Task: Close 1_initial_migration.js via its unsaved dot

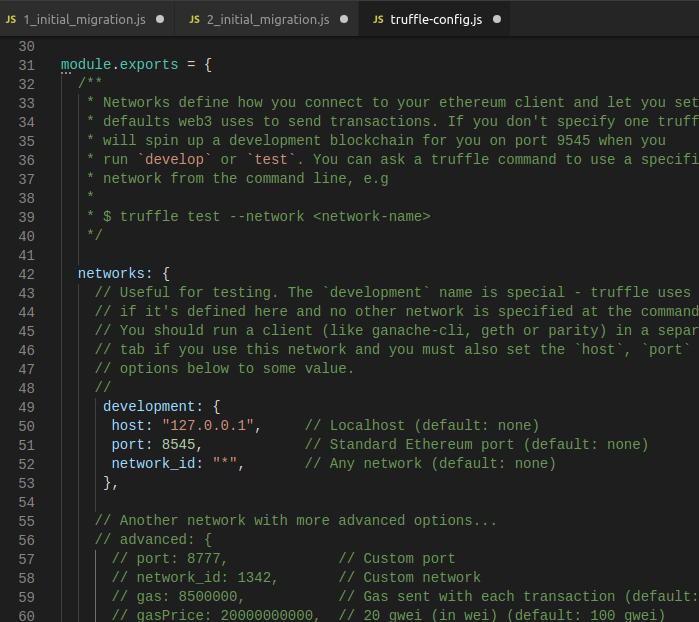Action: tap(160, 19)
